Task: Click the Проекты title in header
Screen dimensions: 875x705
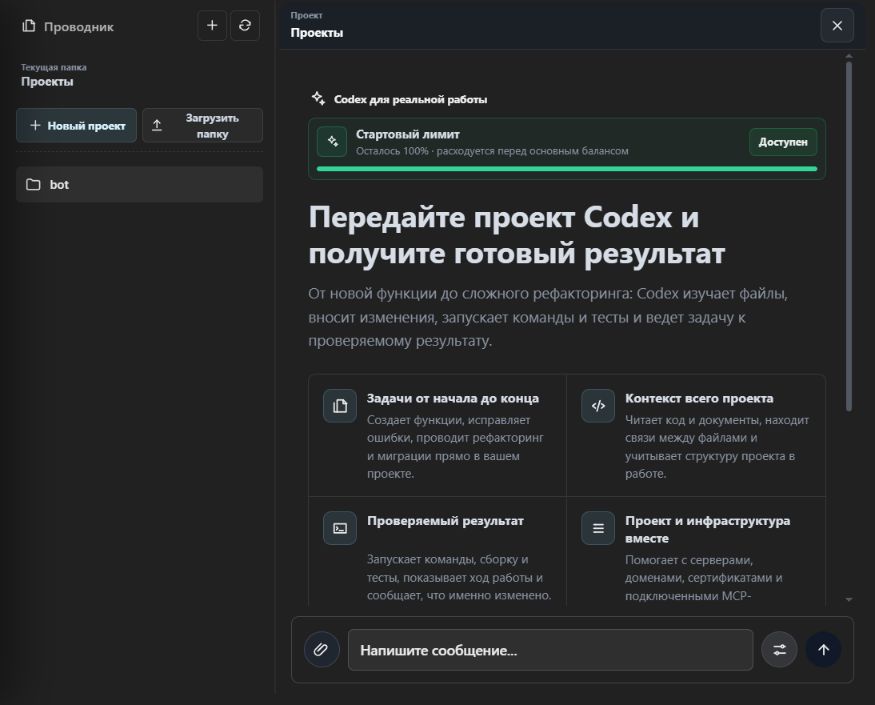Action: pyautogui.click(x=316, y=33)
